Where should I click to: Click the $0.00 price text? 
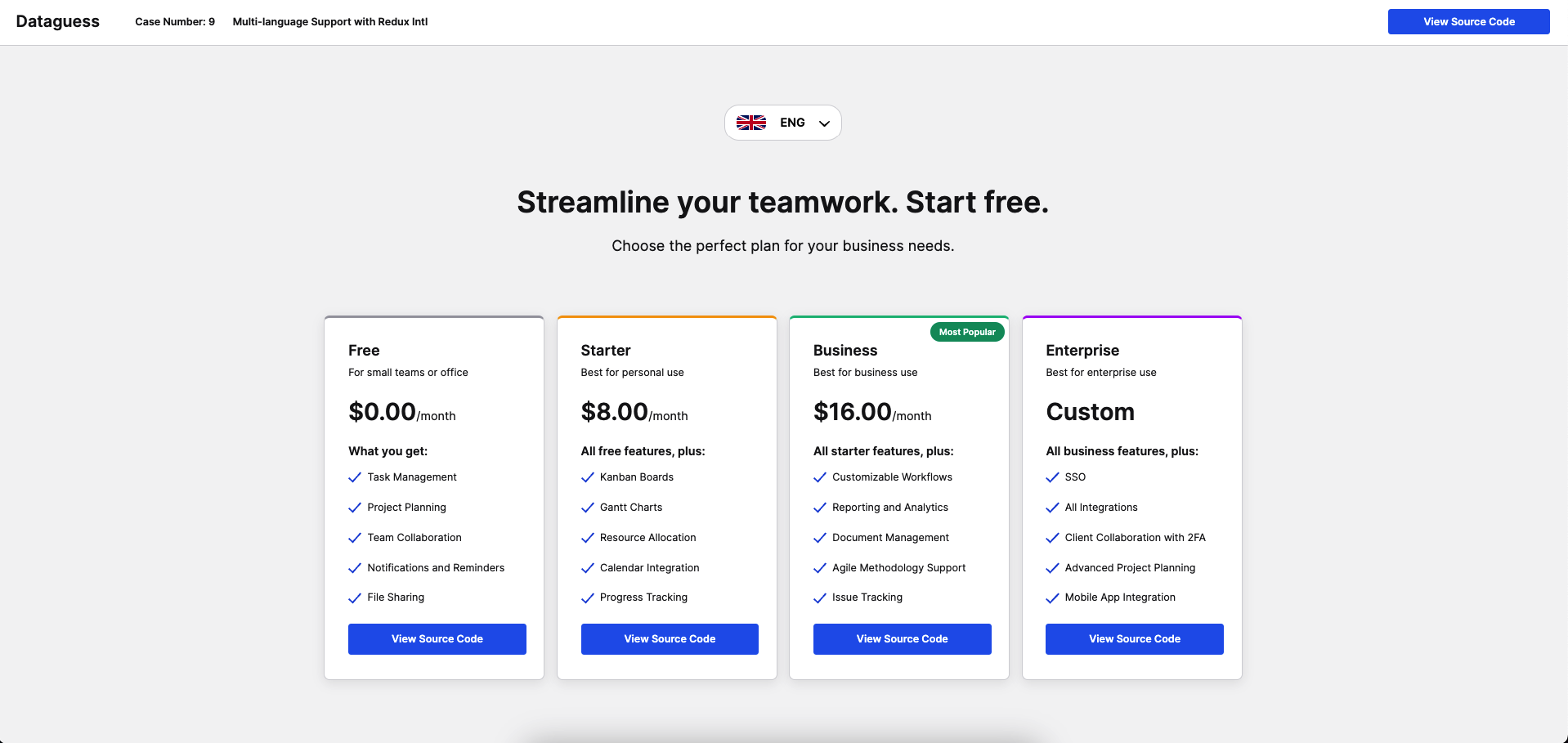click(x=382, y=411)
